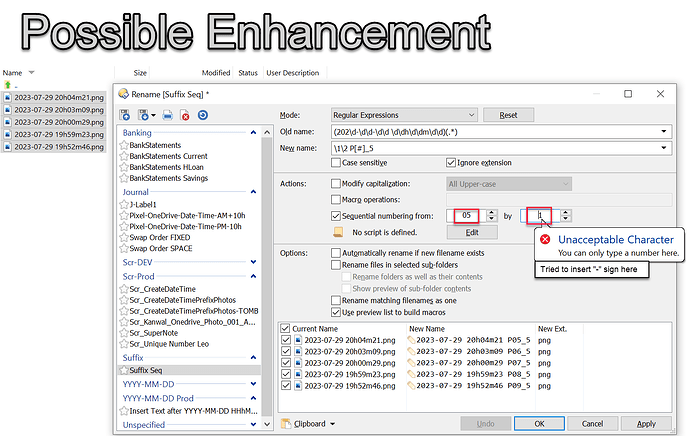Expand the YYYY-MM-DD preset group
The width and height of the screenshot is (690, 436).
pyautogui.click(x=253, y=384)
